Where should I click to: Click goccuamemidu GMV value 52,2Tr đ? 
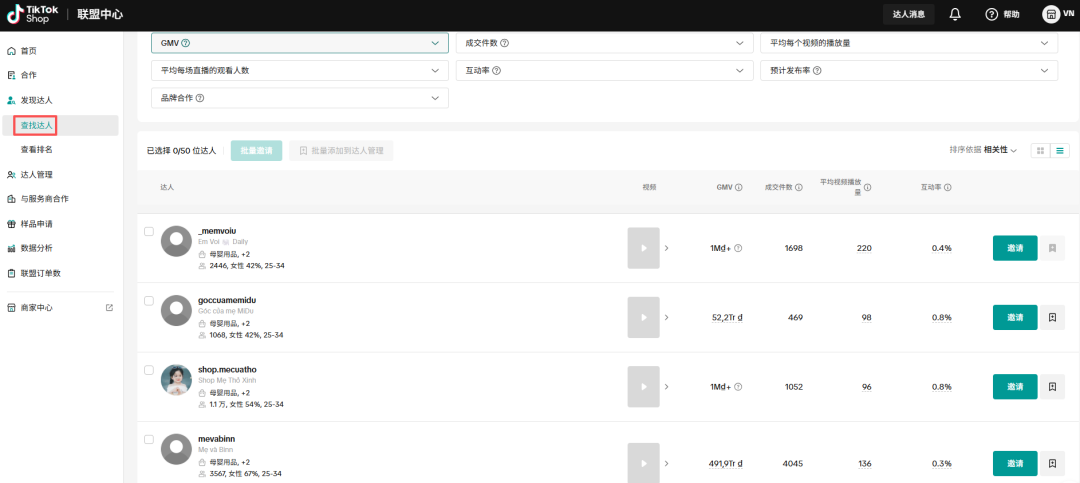click(727, 318)
